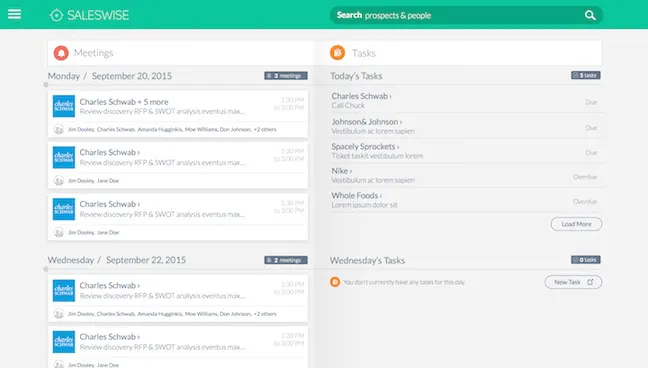The width and height of the screenshot is (648, 368).
Task: Click the external-link icon in New Task button
Action: 590,282
